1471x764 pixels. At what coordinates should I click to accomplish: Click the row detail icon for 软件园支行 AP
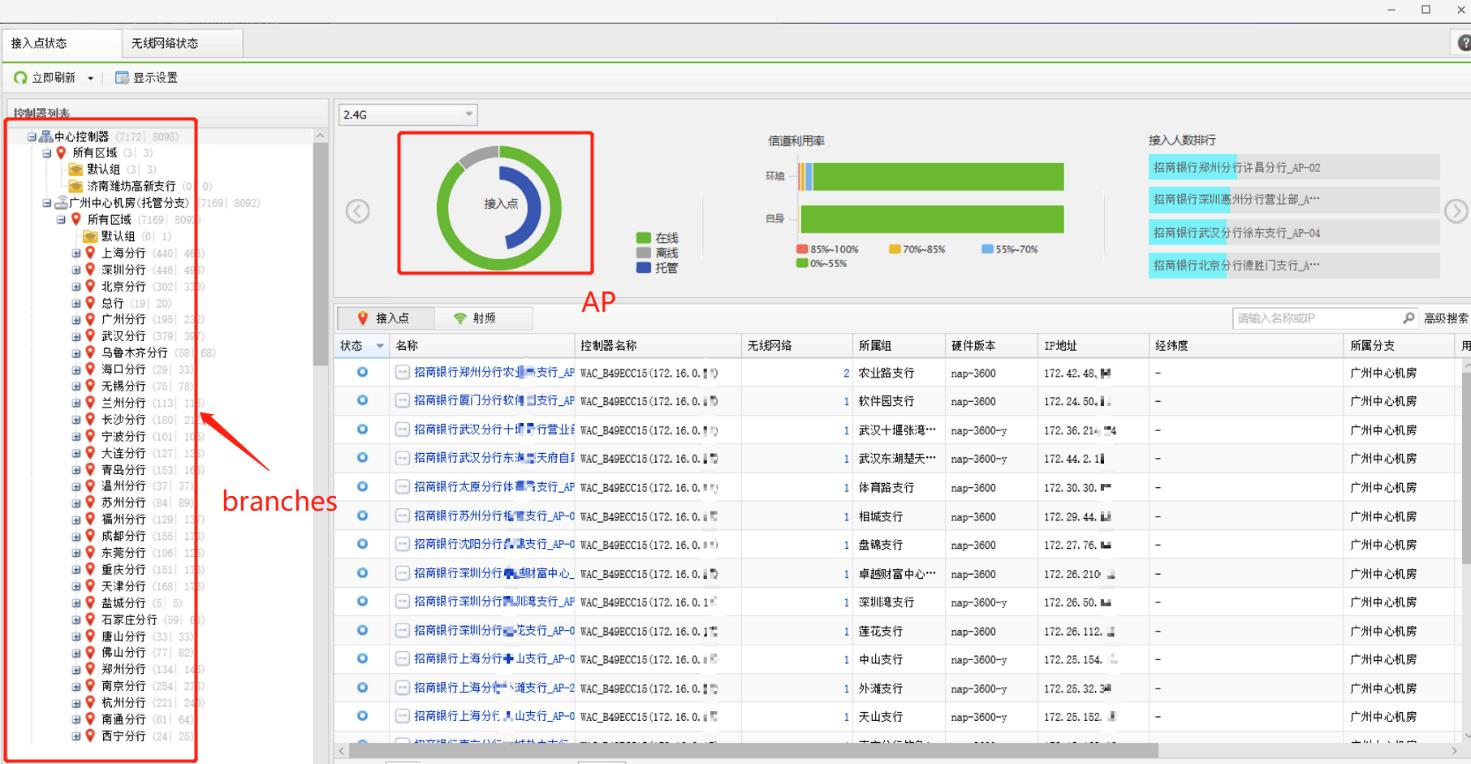(x=402, y=401)
